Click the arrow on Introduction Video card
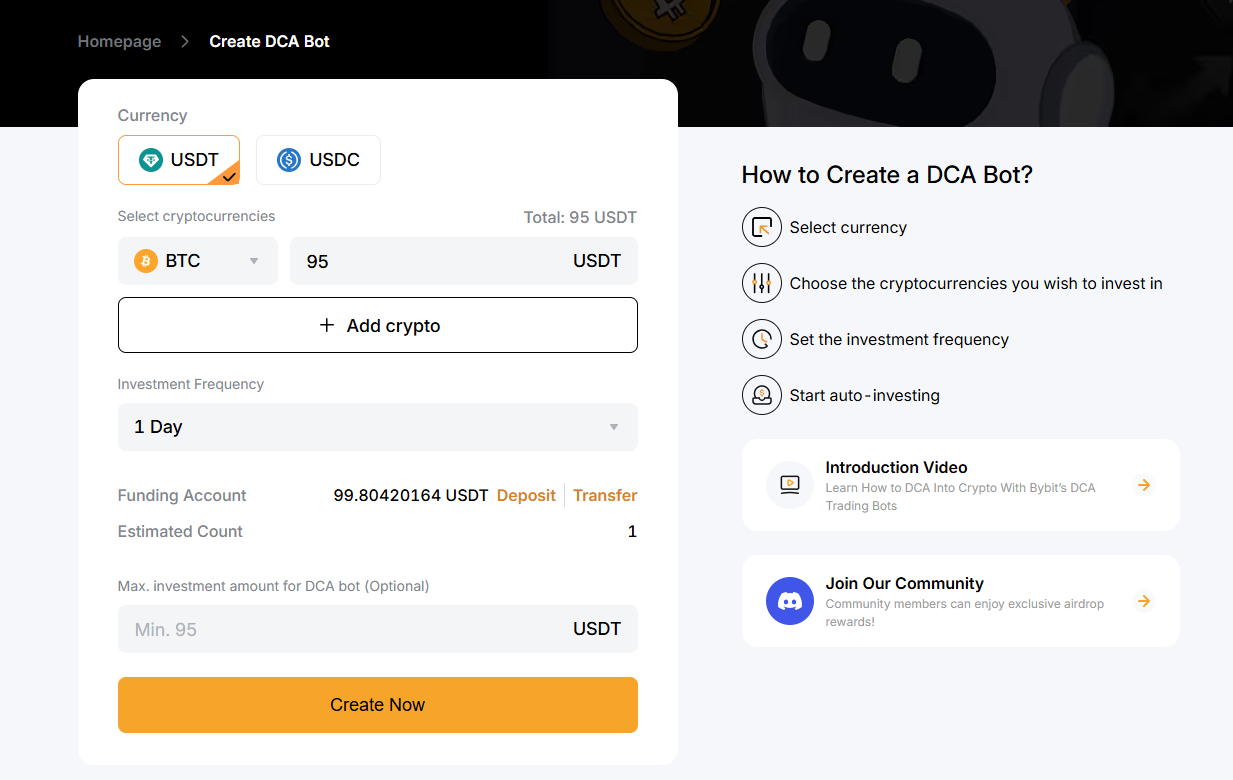 [1144, 485]
